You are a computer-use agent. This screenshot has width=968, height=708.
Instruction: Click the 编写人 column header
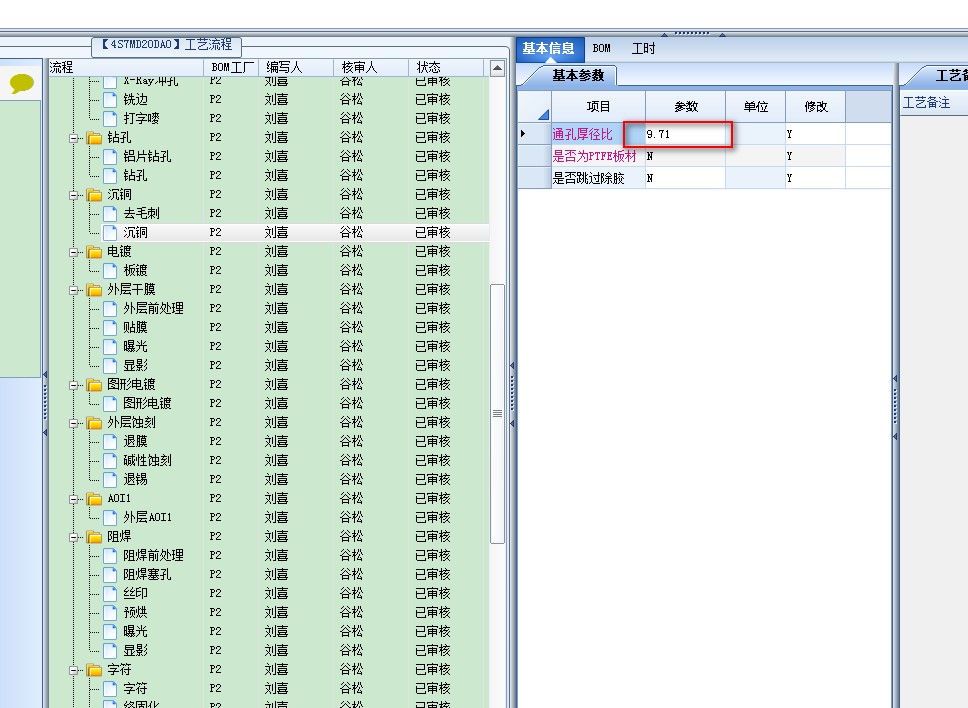296,67
